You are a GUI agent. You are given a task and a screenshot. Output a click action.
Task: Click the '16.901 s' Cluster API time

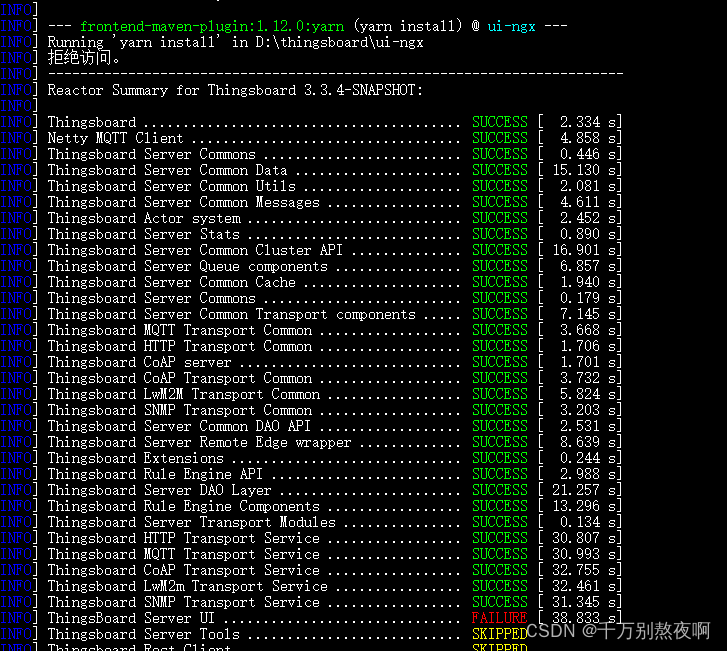click(x=584, y=250)
